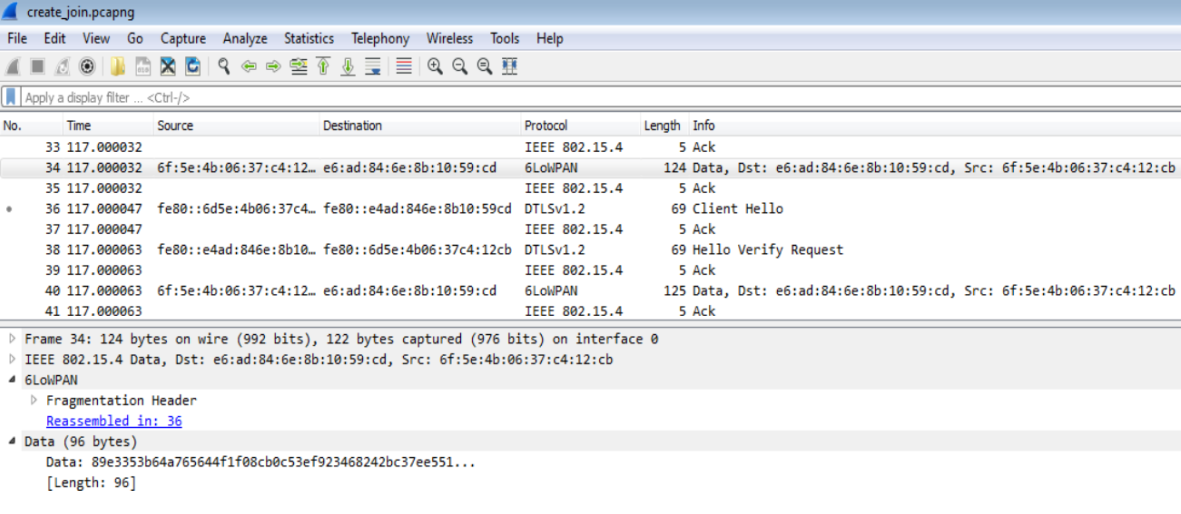Follow the 'Reassembled in: 36' link
Viewport: 1181px width, 514px height.
pyautogui.click(x=114, y=421)
